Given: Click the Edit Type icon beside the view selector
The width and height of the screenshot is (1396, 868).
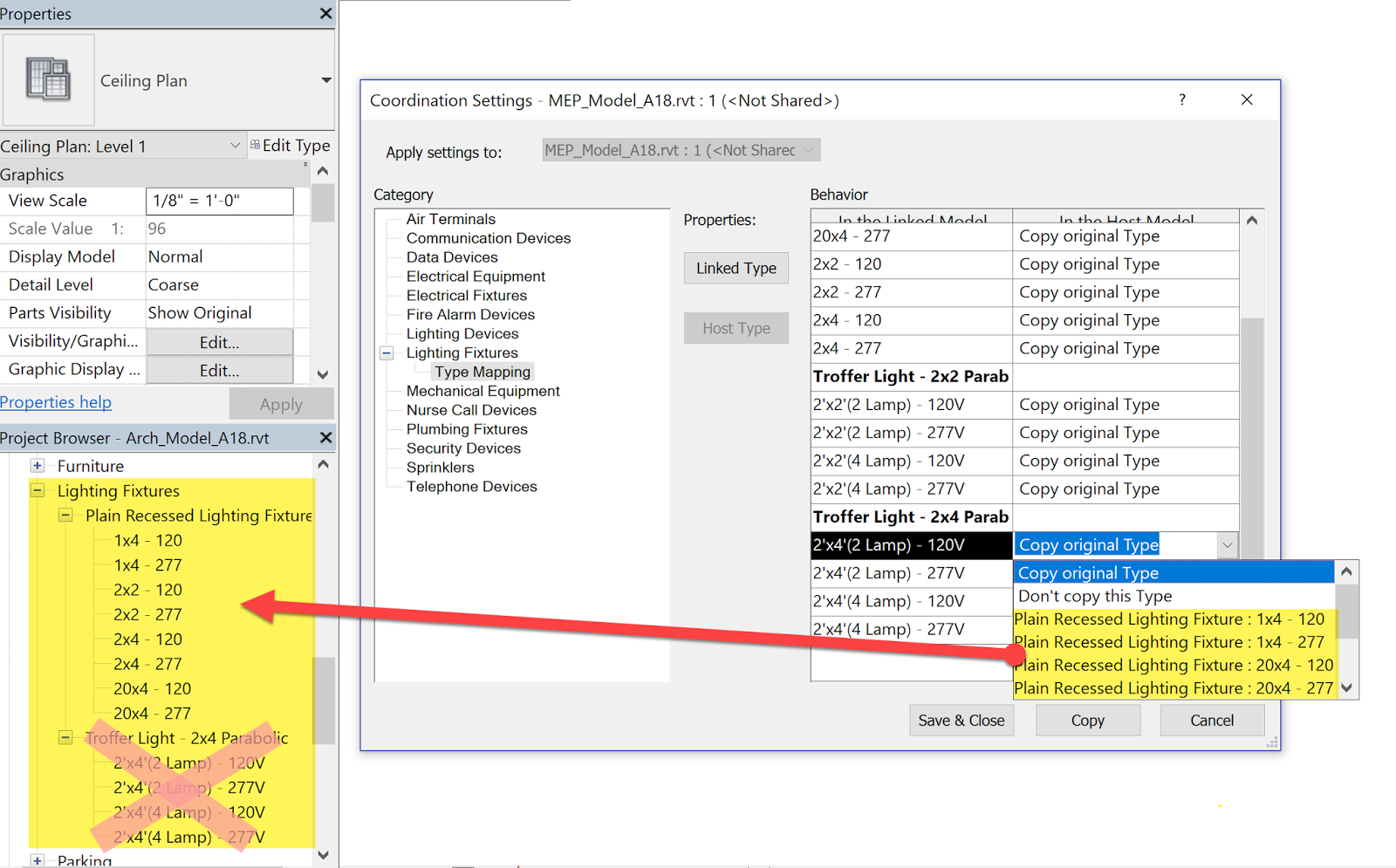Looking at the screenshot, I should pyautogui.click(x=254, y=145).
